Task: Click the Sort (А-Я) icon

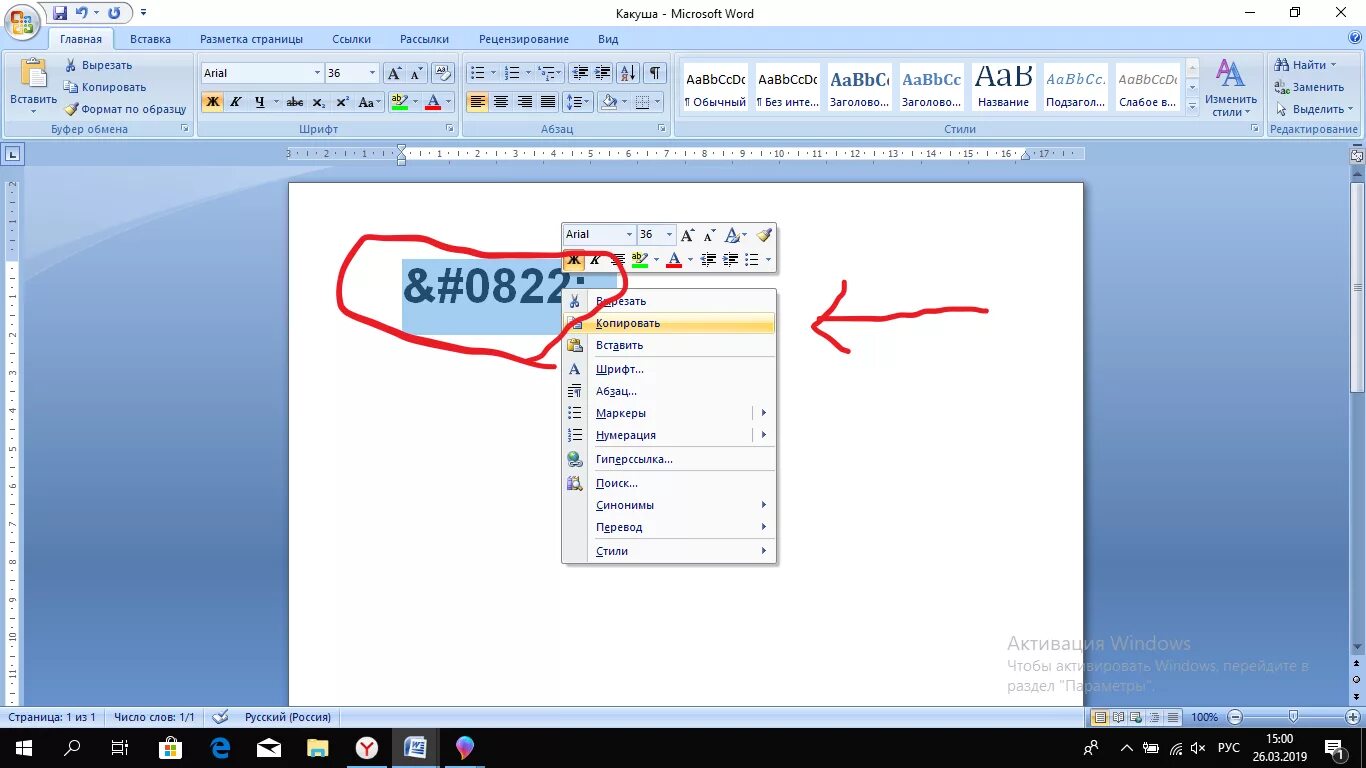Action: pos(628,73)
